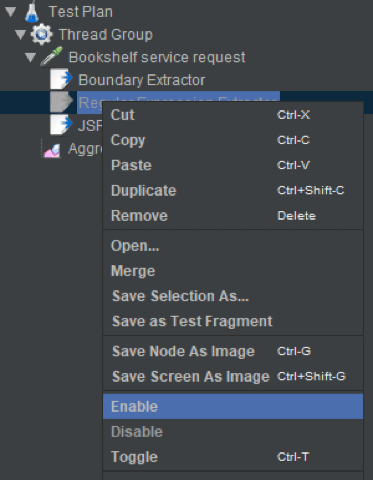This screenshot has width=373, height=480.
Task: Click the Thread Group gear icon
Action: [42, 34]
